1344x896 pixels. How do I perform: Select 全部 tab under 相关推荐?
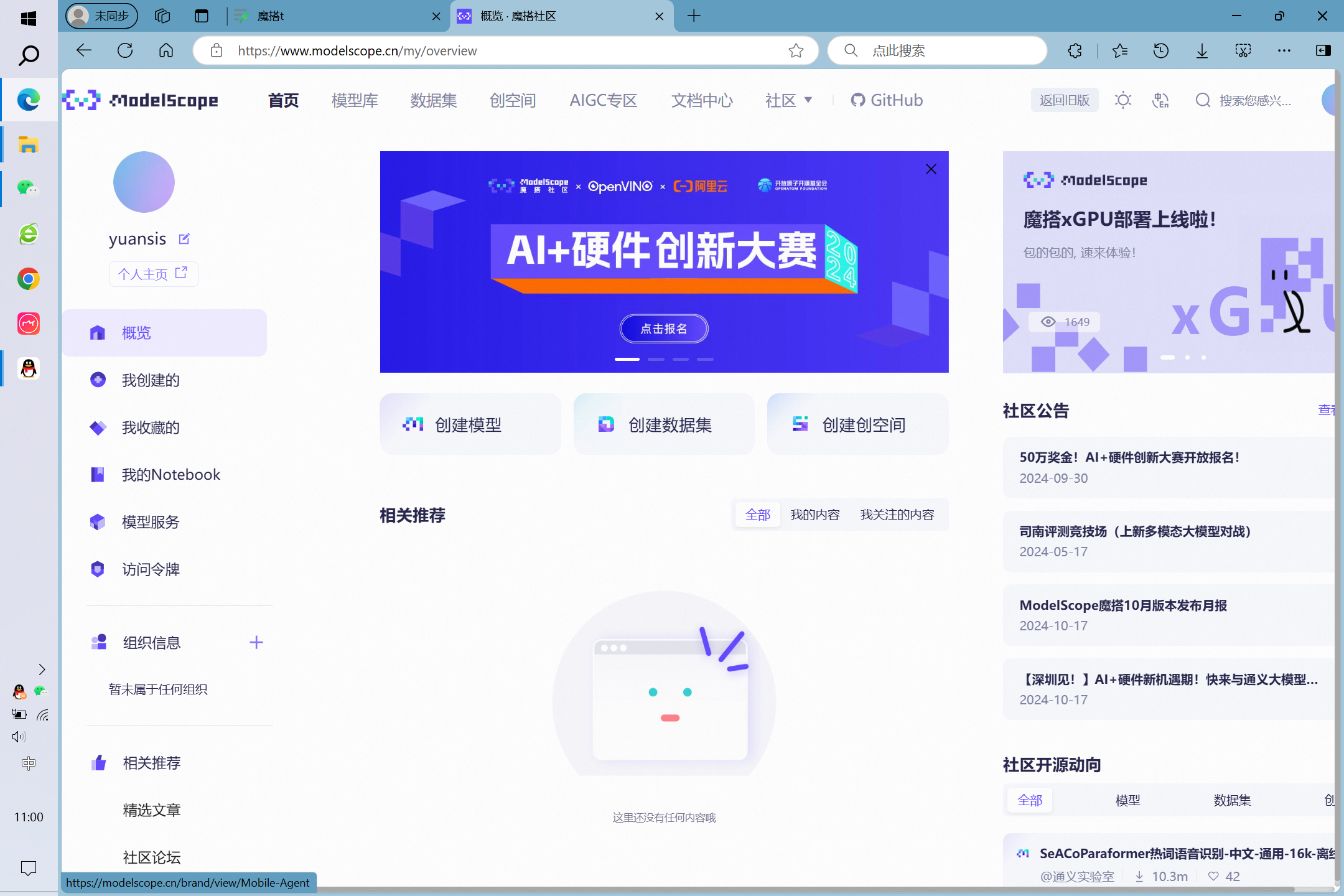(x=758, y=515)
